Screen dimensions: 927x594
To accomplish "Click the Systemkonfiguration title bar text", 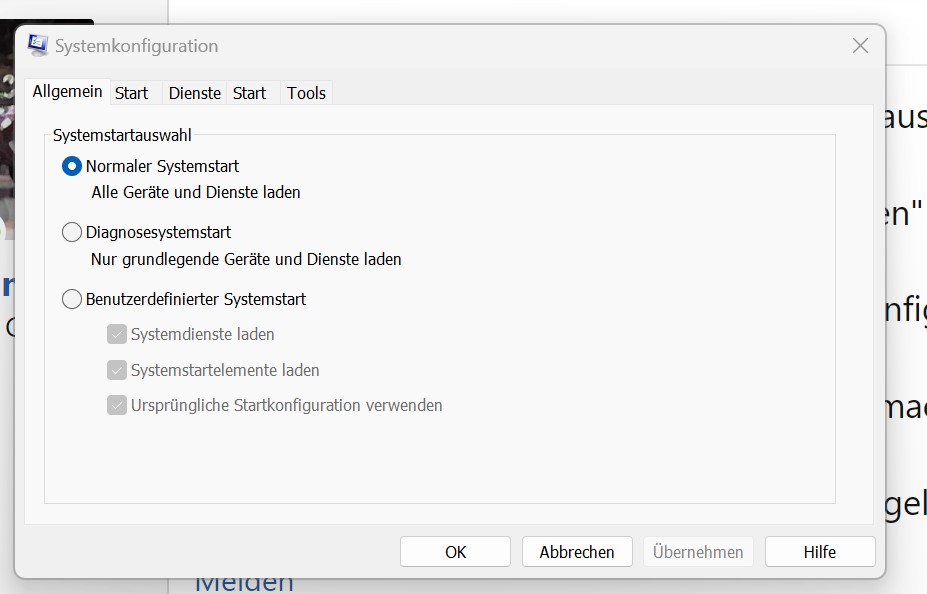I will pyautogui.click(x=137, y=46).
